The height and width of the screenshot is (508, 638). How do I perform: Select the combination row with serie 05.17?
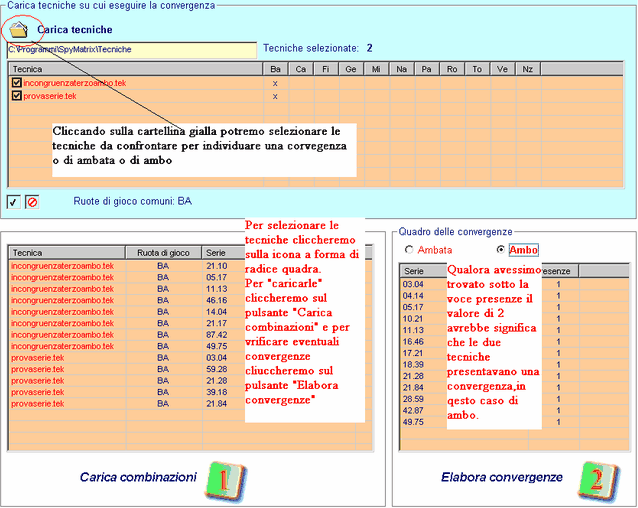pyautogui.click(x=127, y=277)
